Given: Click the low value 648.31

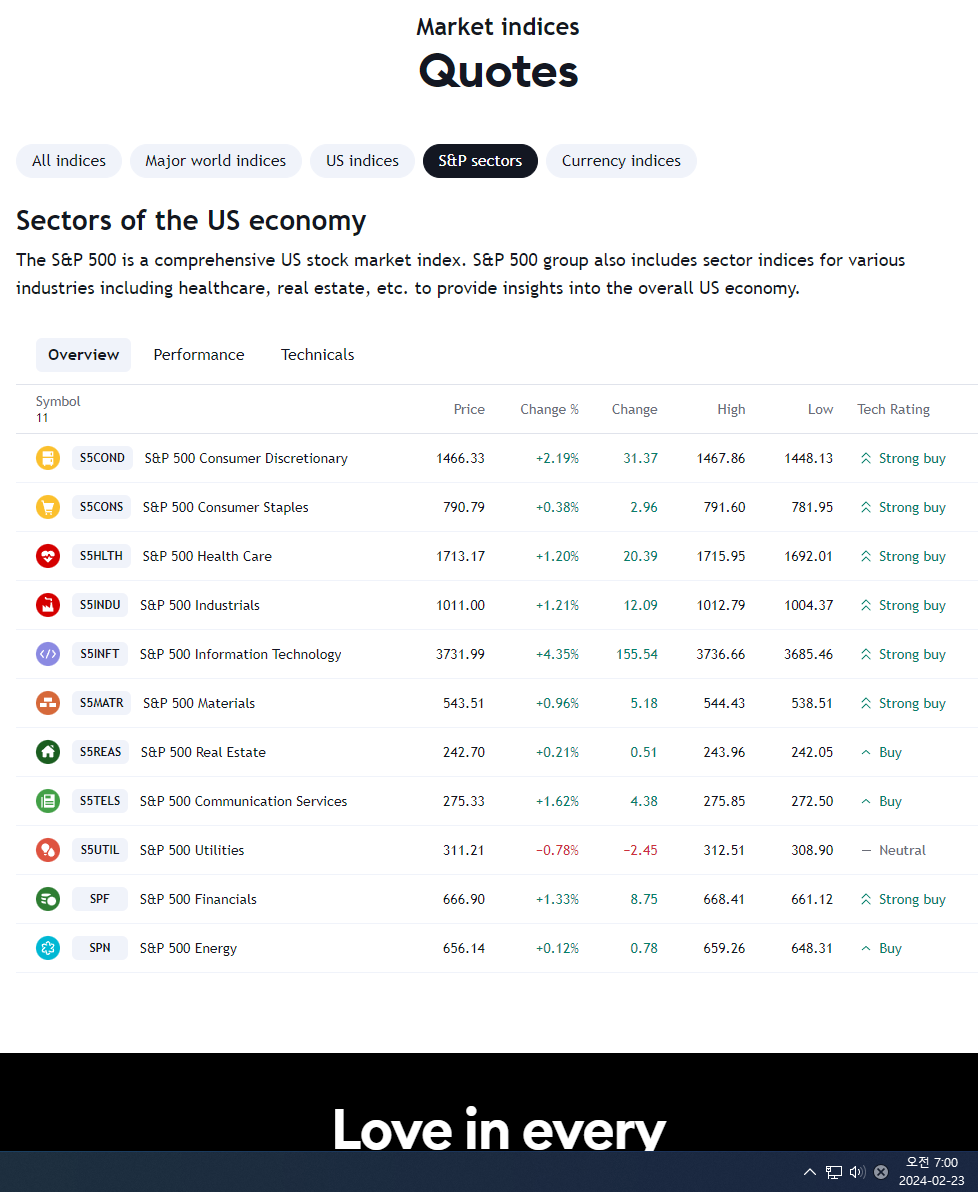Looking at the screenshot, I should click(x=811, y=948).
